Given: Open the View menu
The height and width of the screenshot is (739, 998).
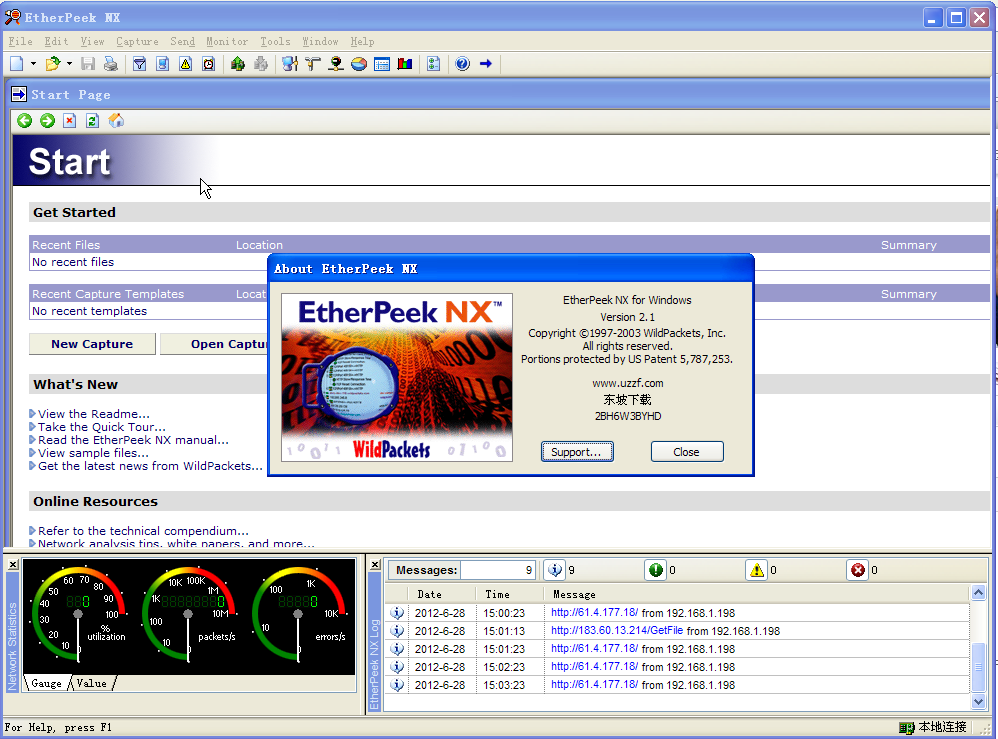Looking at the screenshot, I should [92, 41].
